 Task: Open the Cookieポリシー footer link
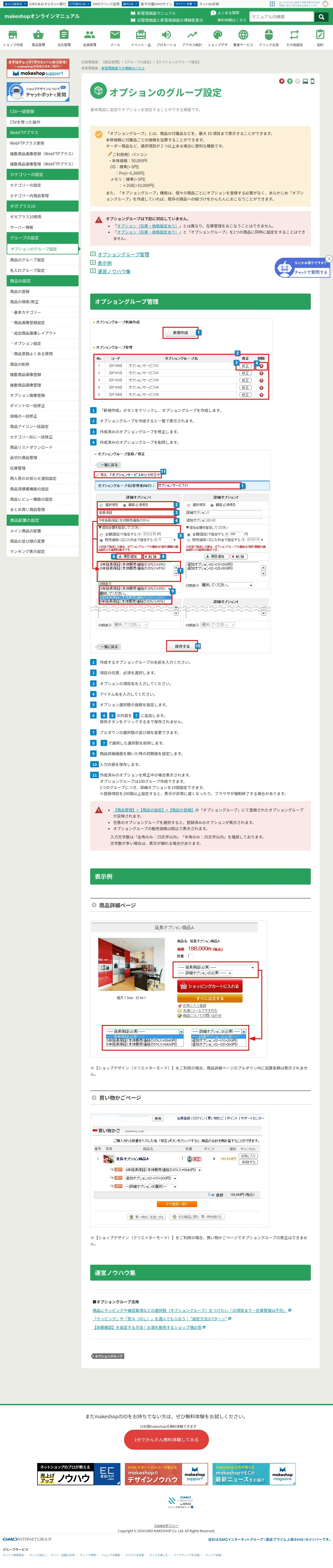(167, 1526)
